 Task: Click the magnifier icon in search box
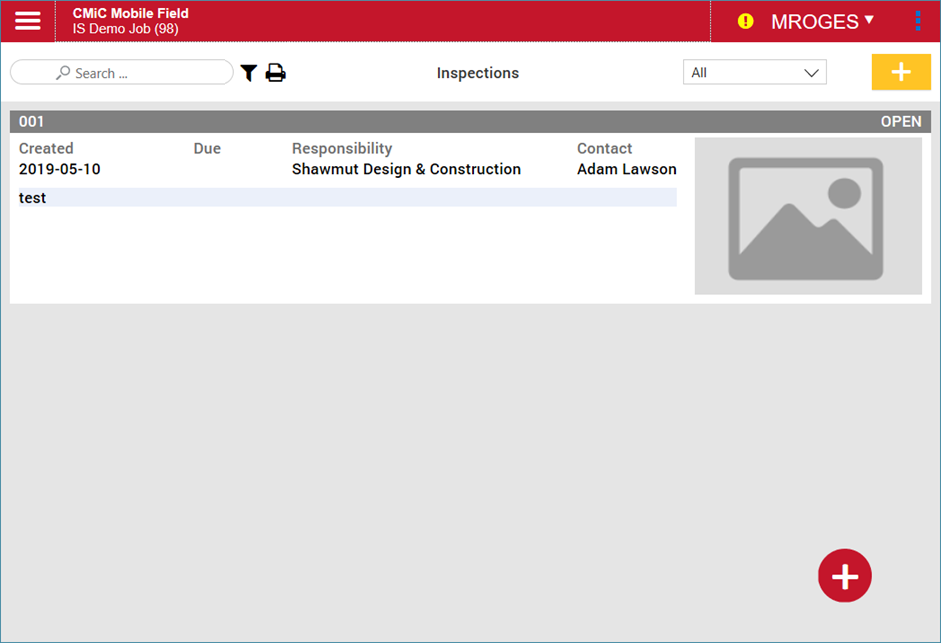coord(63,73)
